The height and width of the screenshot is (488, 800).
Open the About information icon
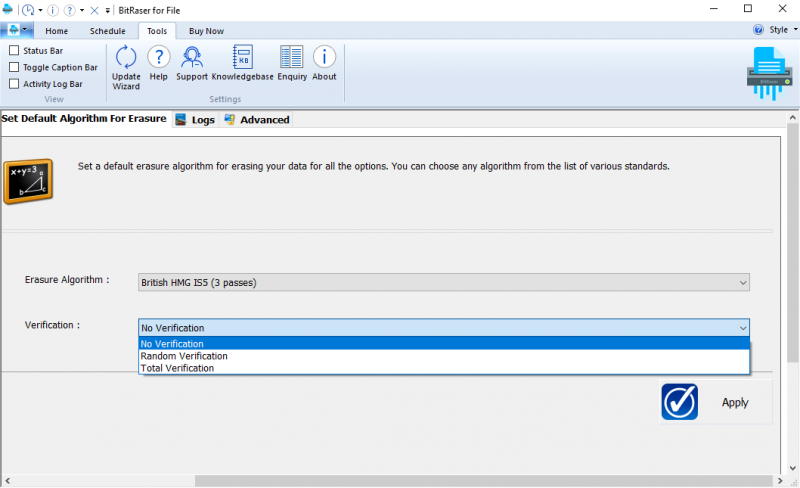[x=324, y=56]
